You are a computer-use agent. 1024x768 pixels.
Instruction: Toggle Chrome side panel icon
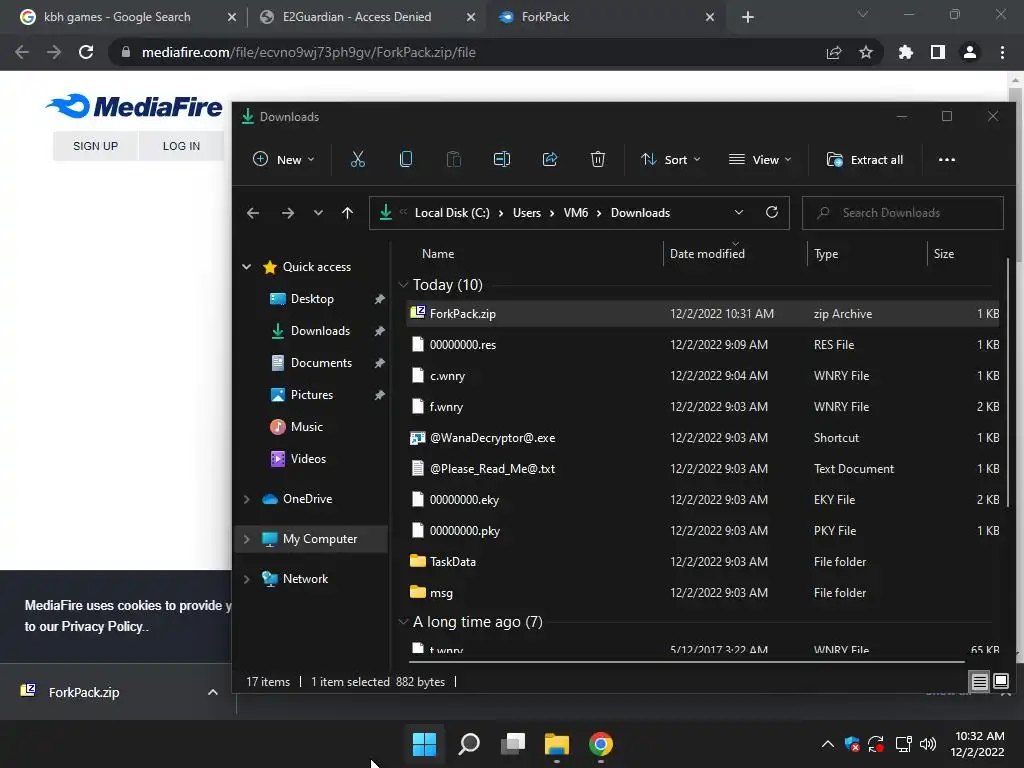click(x=938, y=52)
